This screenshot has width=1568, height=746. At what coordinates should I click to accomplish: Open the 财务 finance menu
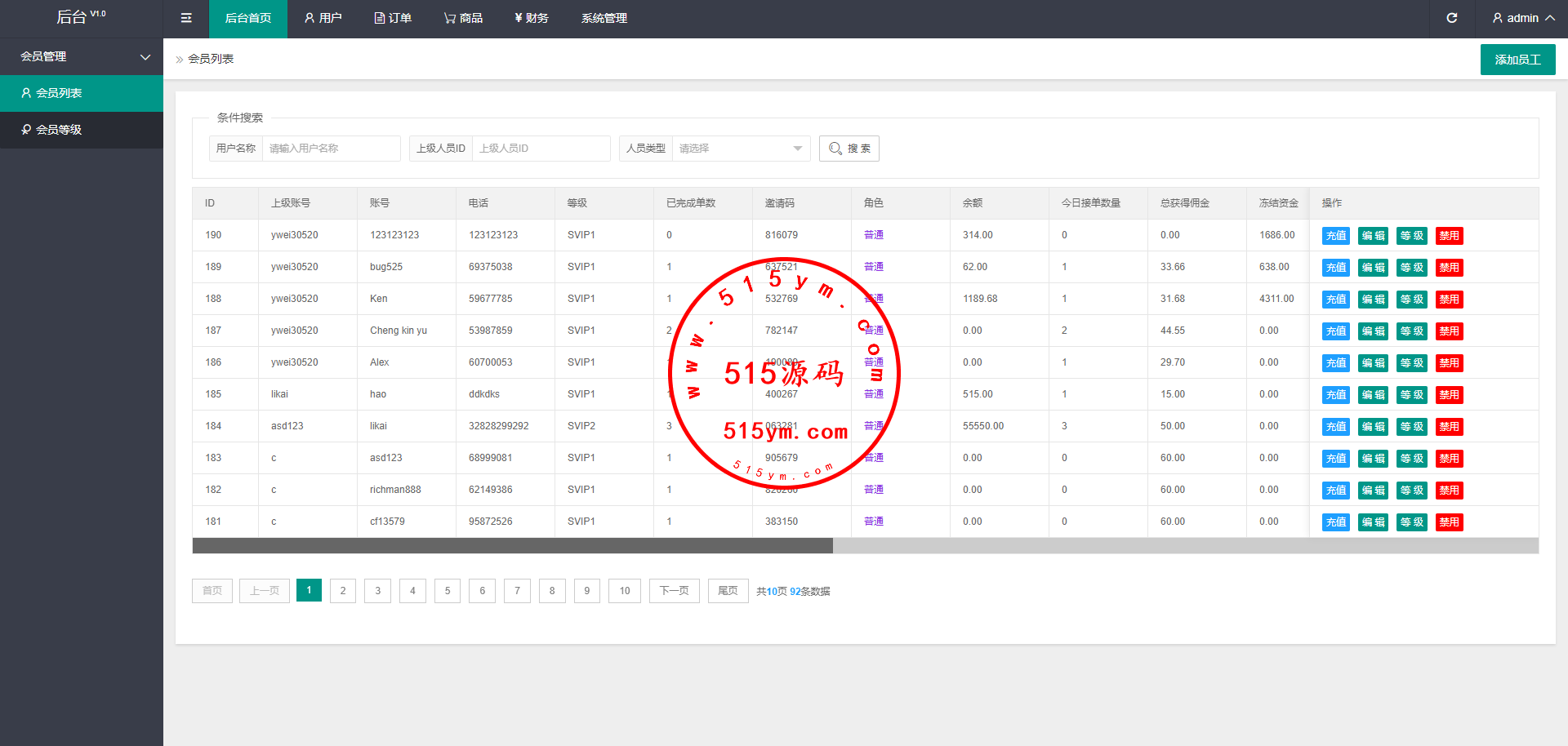point(532,18)
